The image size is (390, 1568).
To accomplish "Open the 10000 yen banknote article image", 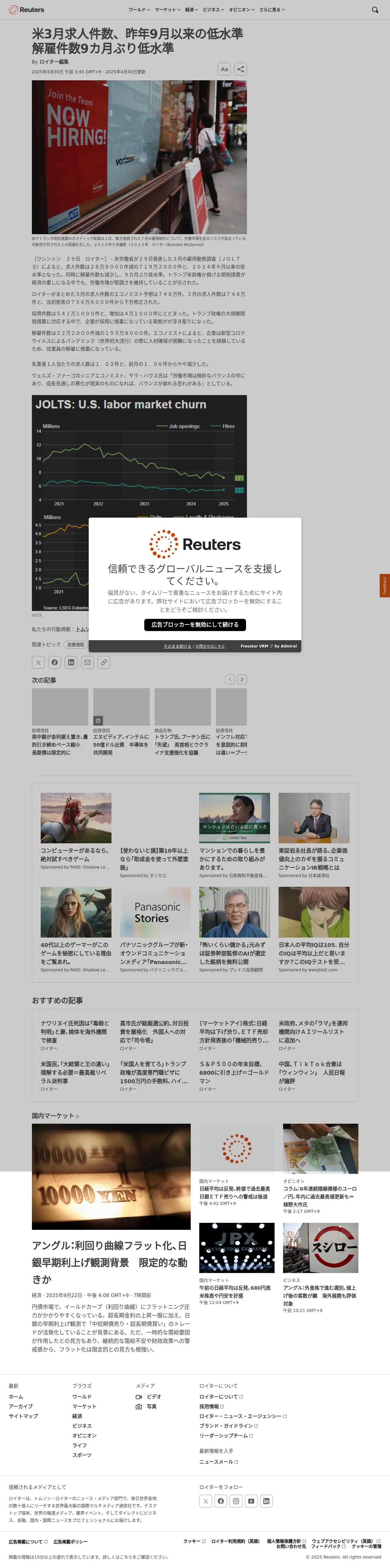I will tap(111, 1177).
